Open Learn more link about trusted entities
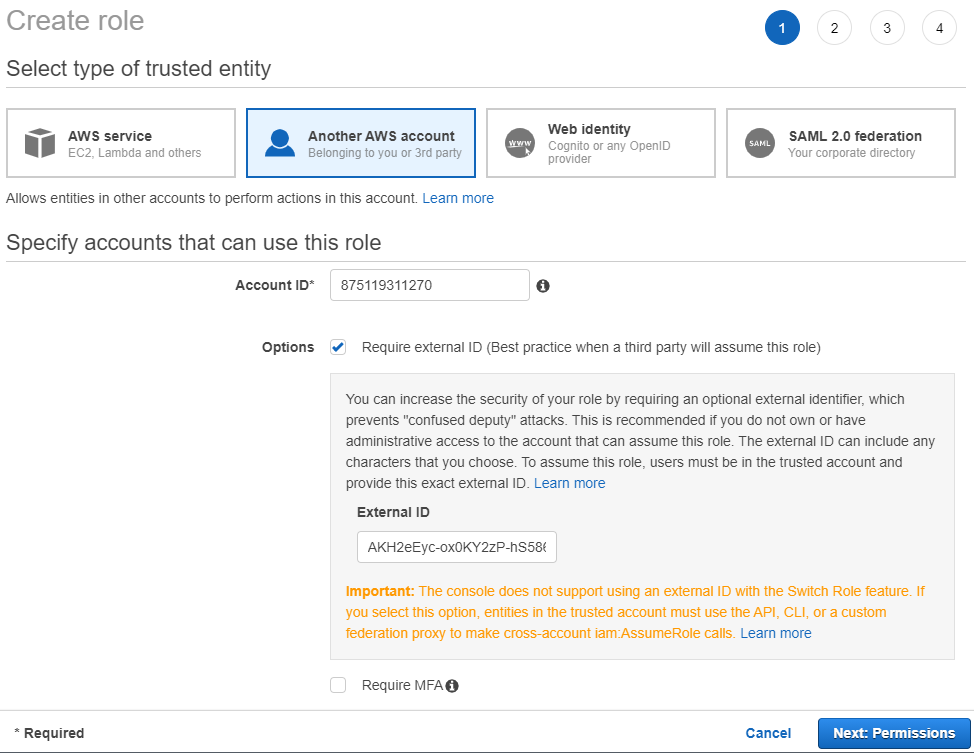This screenshot has width=974, height=753. click(458, 198)
